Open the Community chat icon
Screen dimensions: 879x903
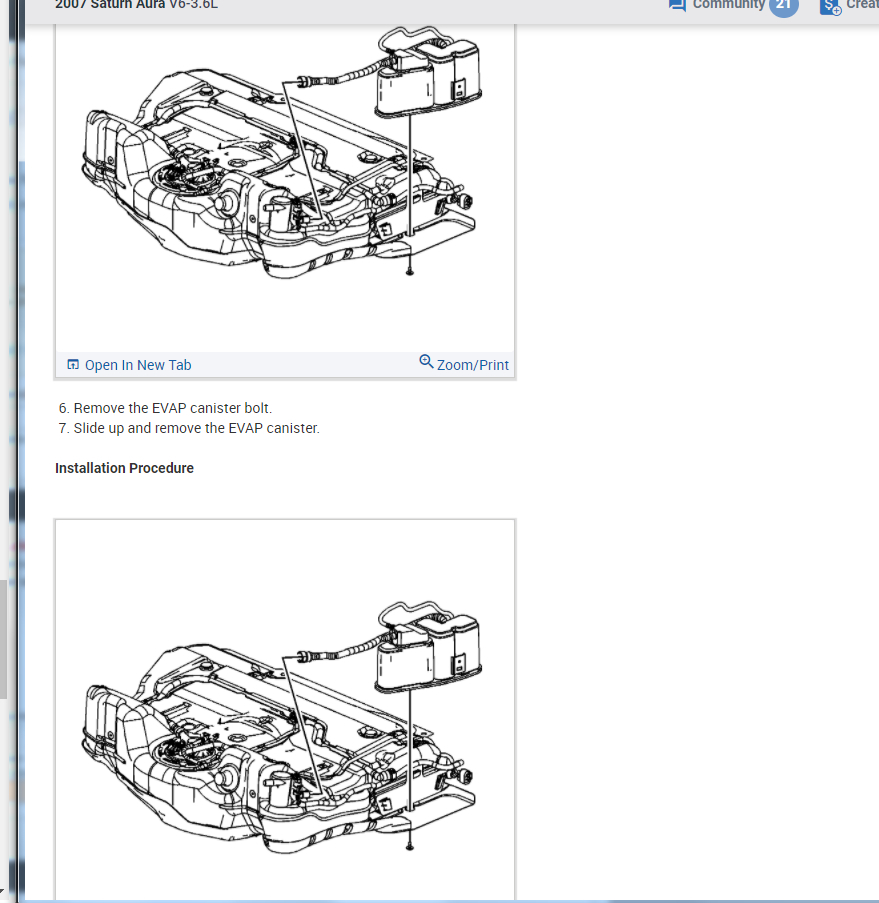[x=677, y=5]
